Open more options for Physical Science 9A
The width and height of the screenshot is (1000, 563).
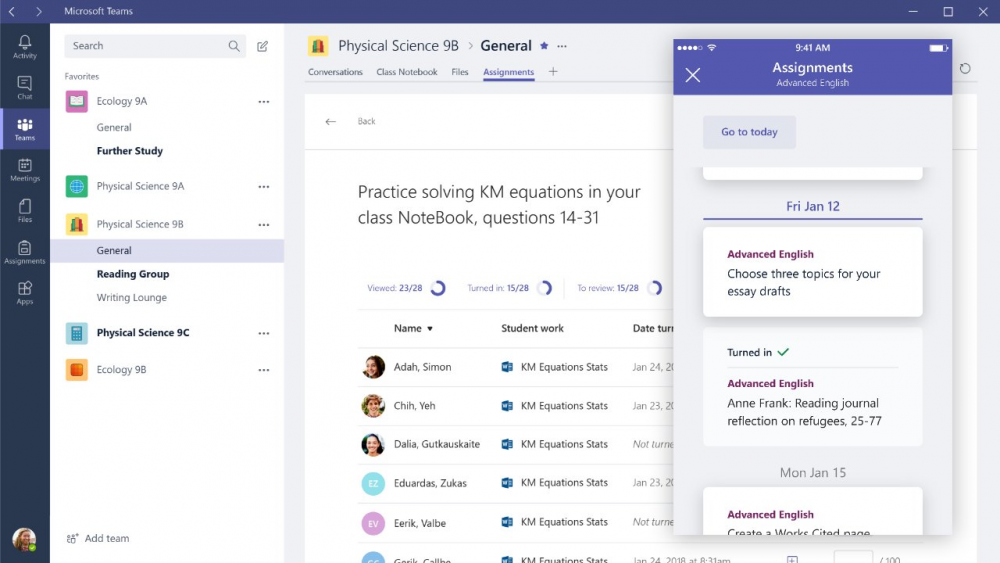click(x=263, y=187)
